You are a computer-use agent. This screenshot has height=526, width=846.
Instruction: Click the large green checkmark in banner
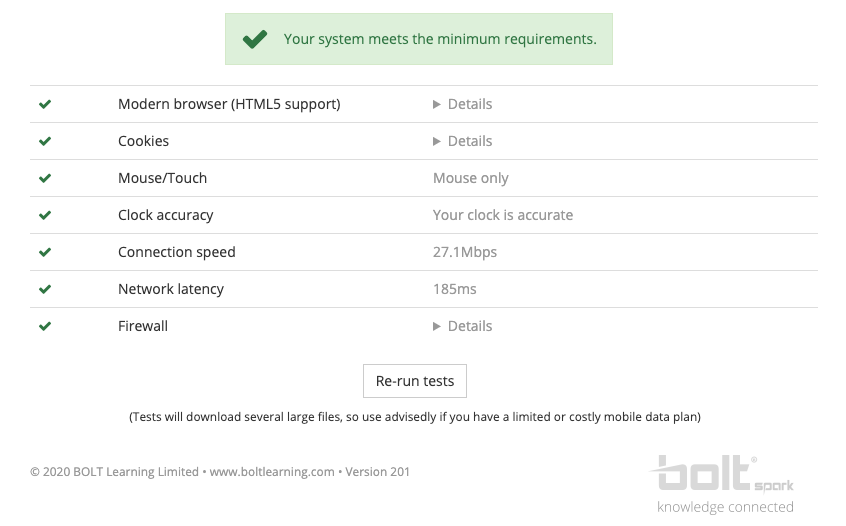coord(255,39)
